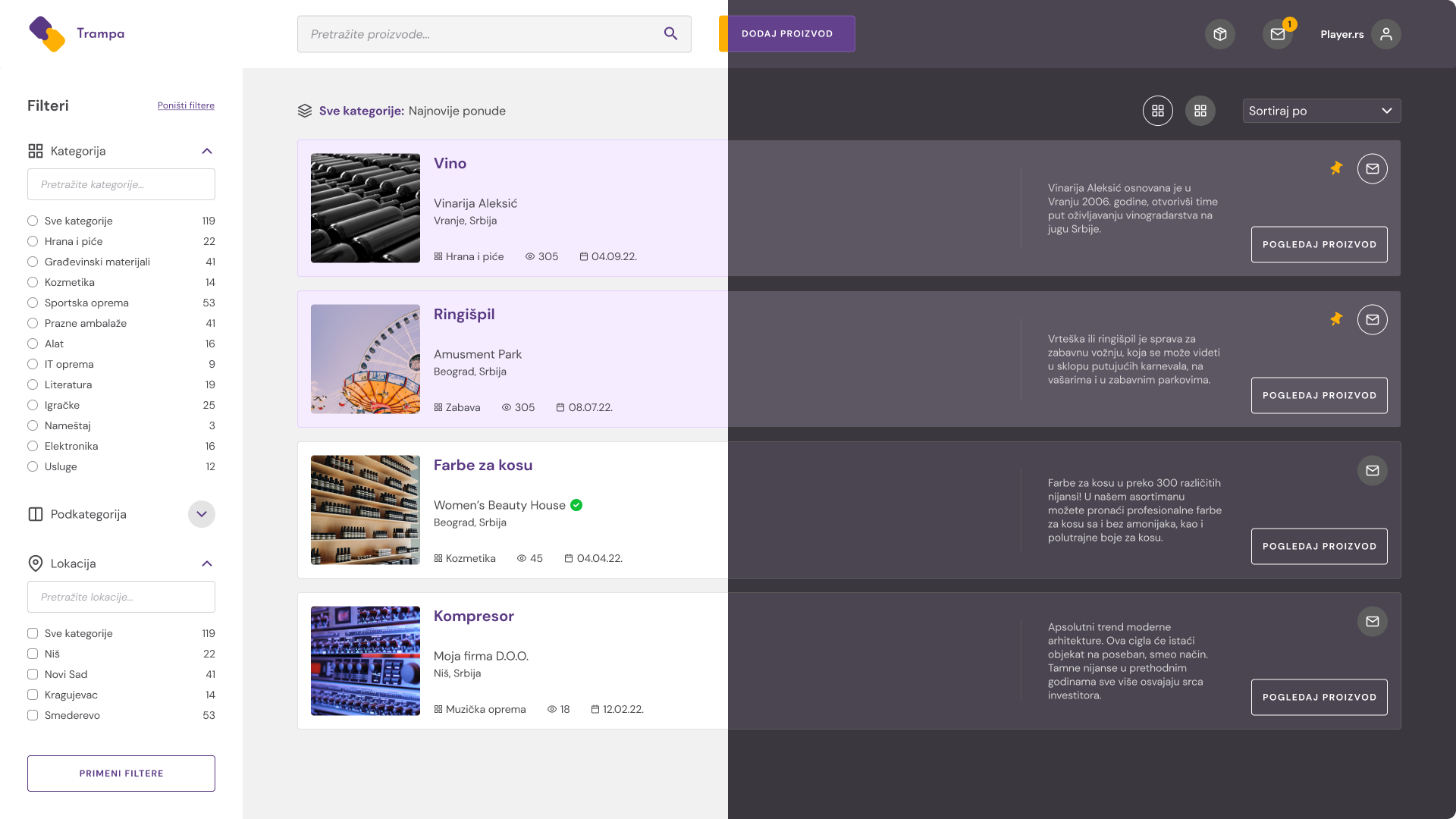Check the Niš location checkbox
Image resolution: width=1456 pixels, height=819 pixels.
pos(33,654)
